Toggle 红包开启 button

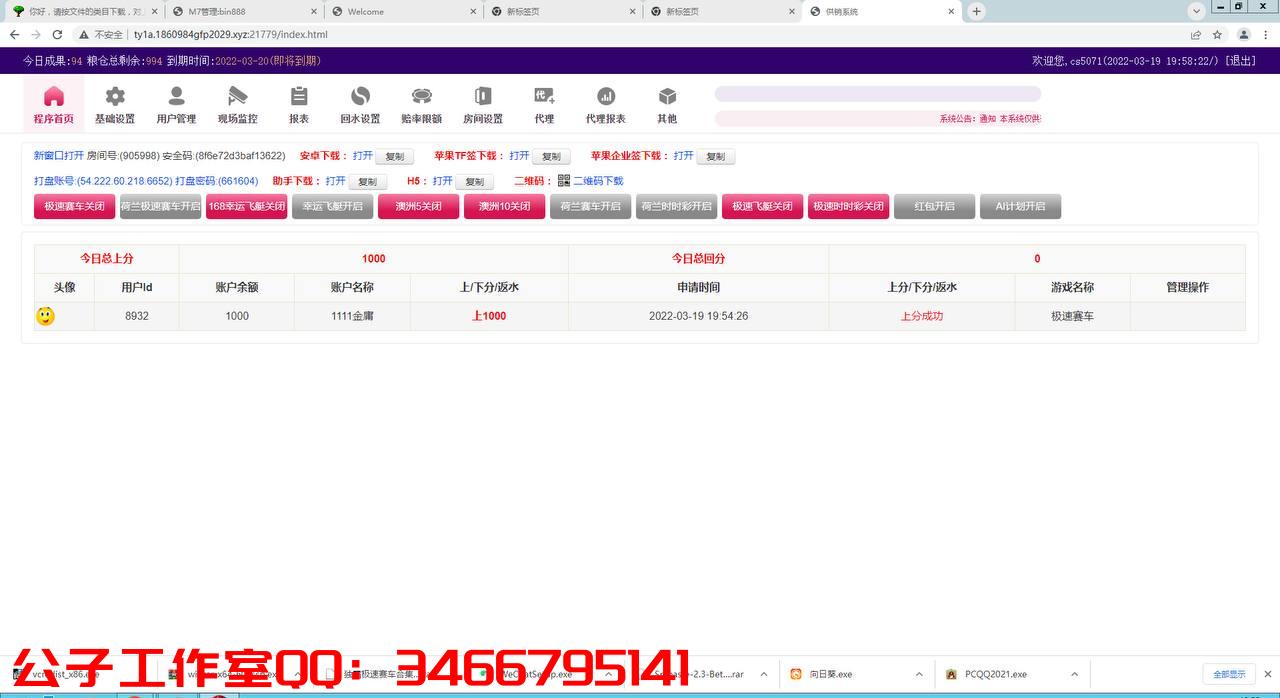(x=934, y=206)
